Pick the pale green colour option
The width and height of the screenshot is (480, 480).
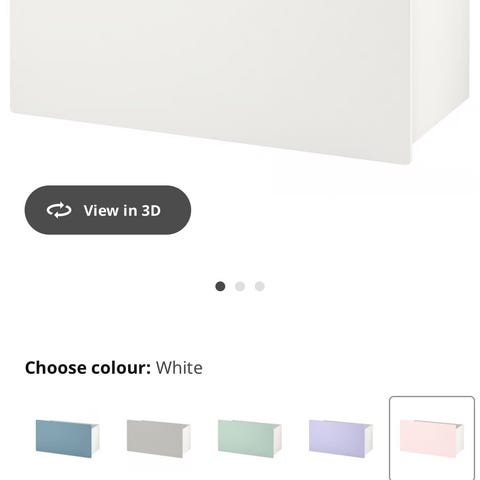point(250,439)
